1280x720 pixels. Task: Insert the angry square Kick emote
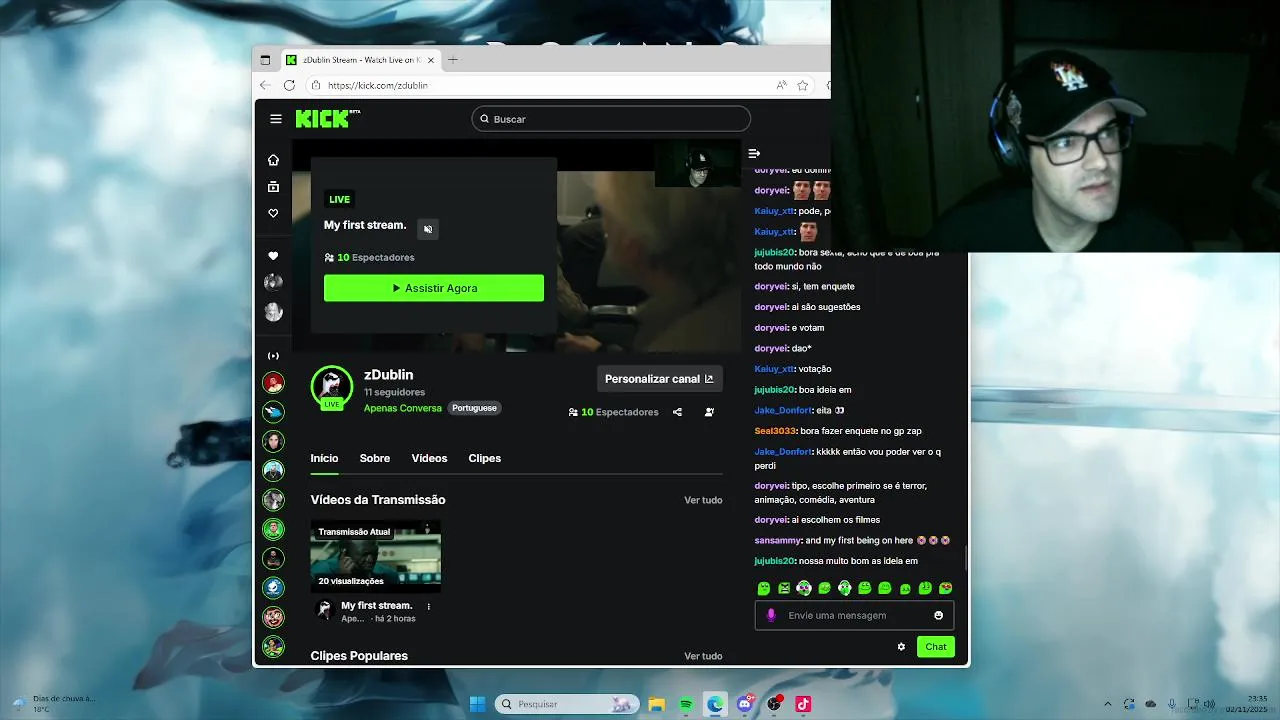tap(784, 588)
